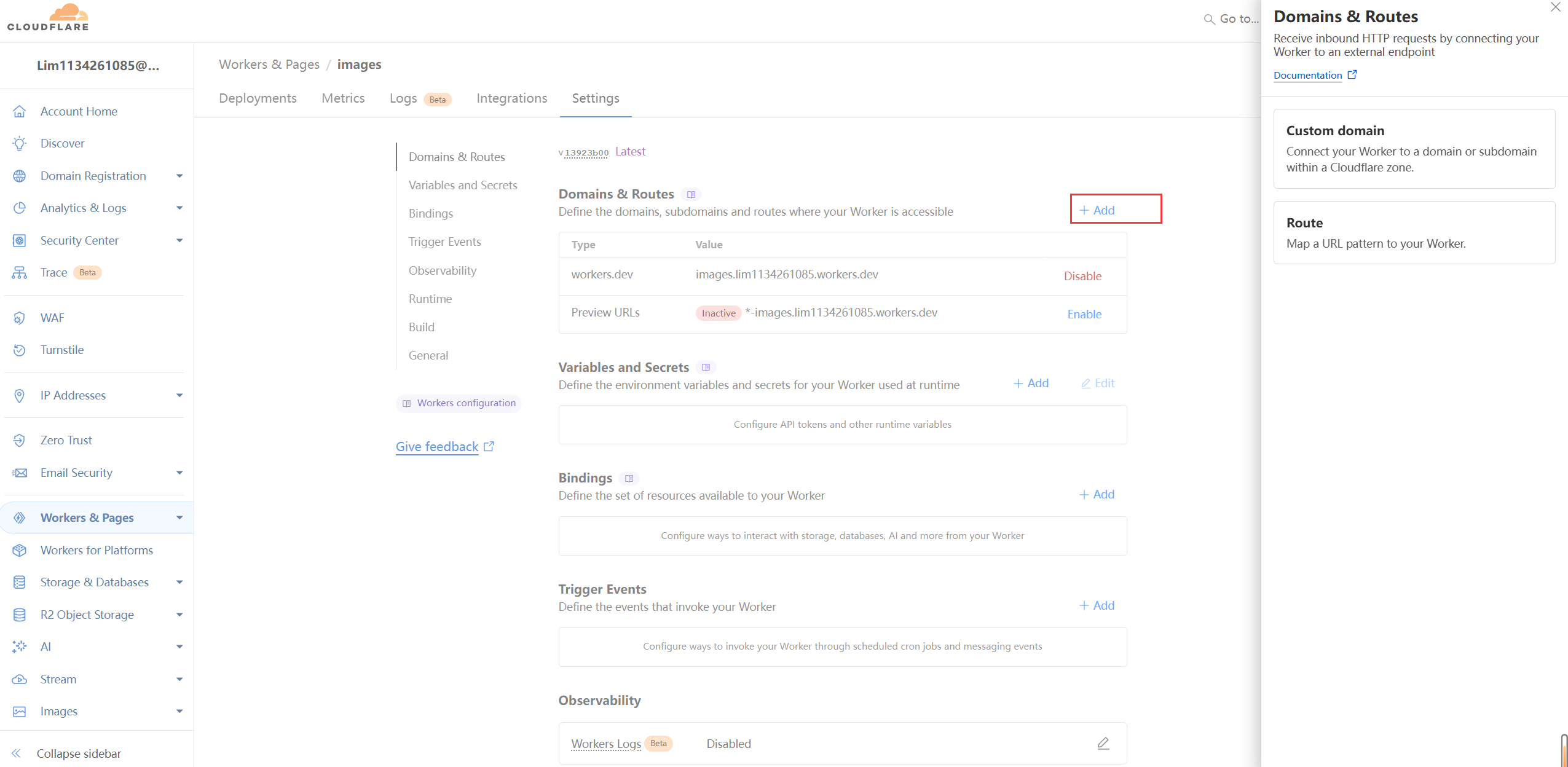Click the Account Home house icon
Screen dimensions: 1568x767
[x=20, y=111]
